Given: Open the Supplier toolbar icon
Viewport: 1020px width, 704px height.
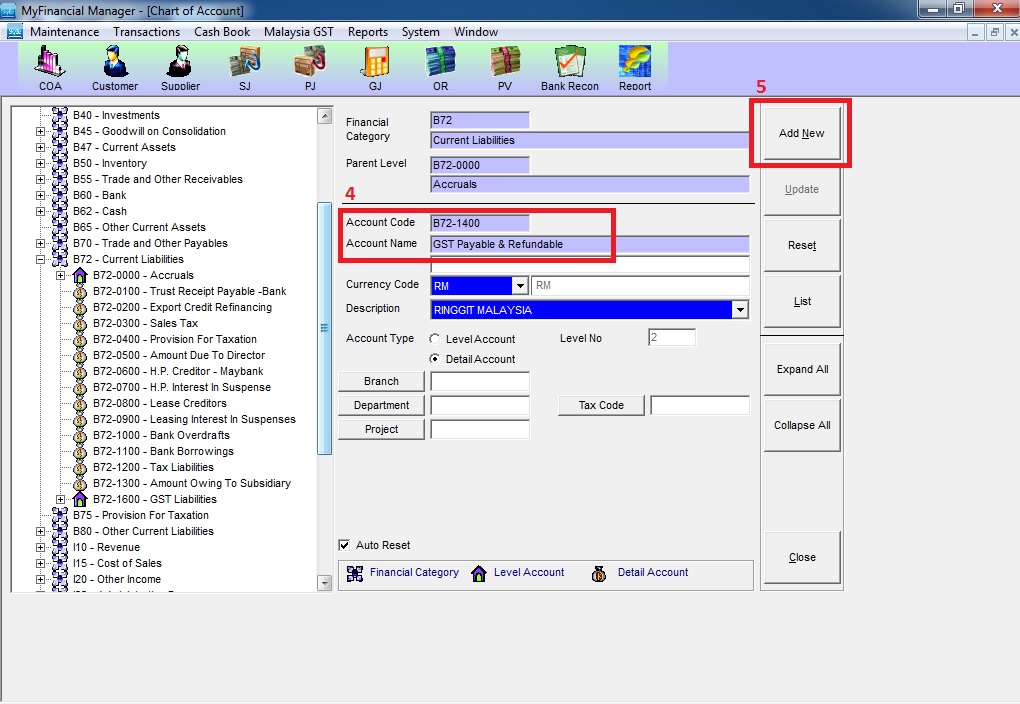Looking at the screenshot, I should (180, 67).
